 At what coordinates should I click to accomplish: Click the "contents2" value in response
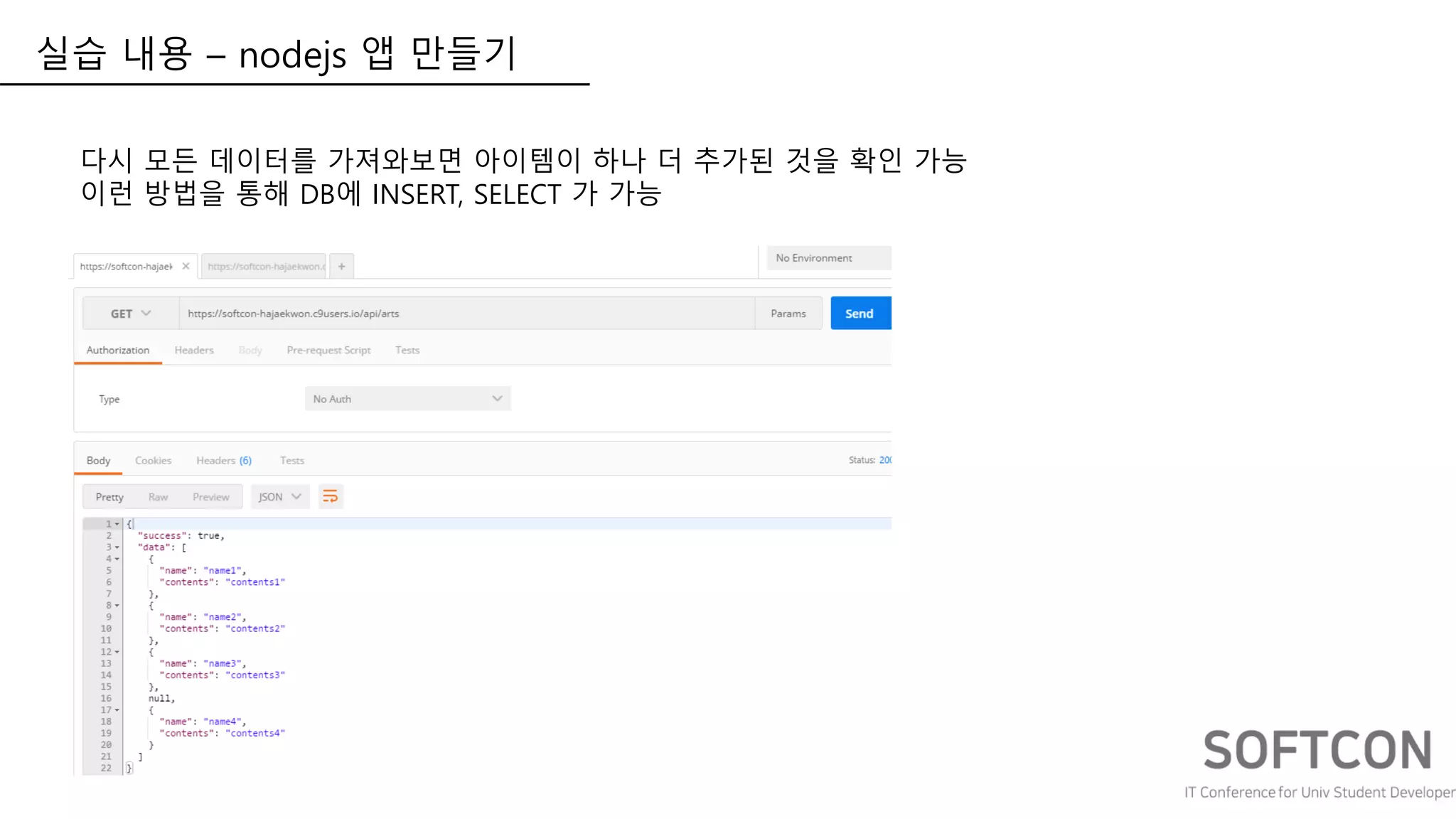(x=255, y=628)
